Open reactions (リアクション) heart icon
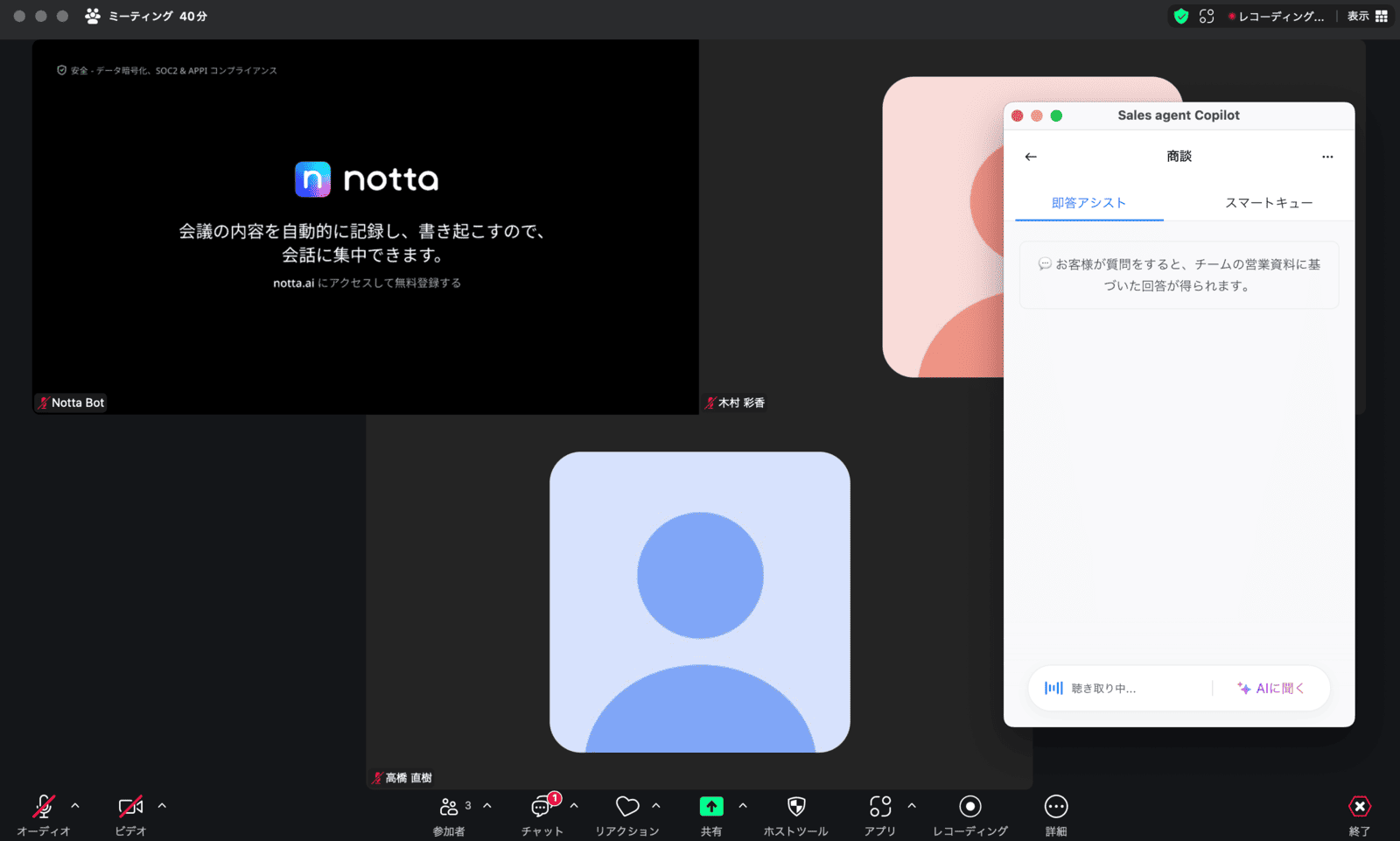The height and width of the screenshot is (841, 1400). (627, 806)
